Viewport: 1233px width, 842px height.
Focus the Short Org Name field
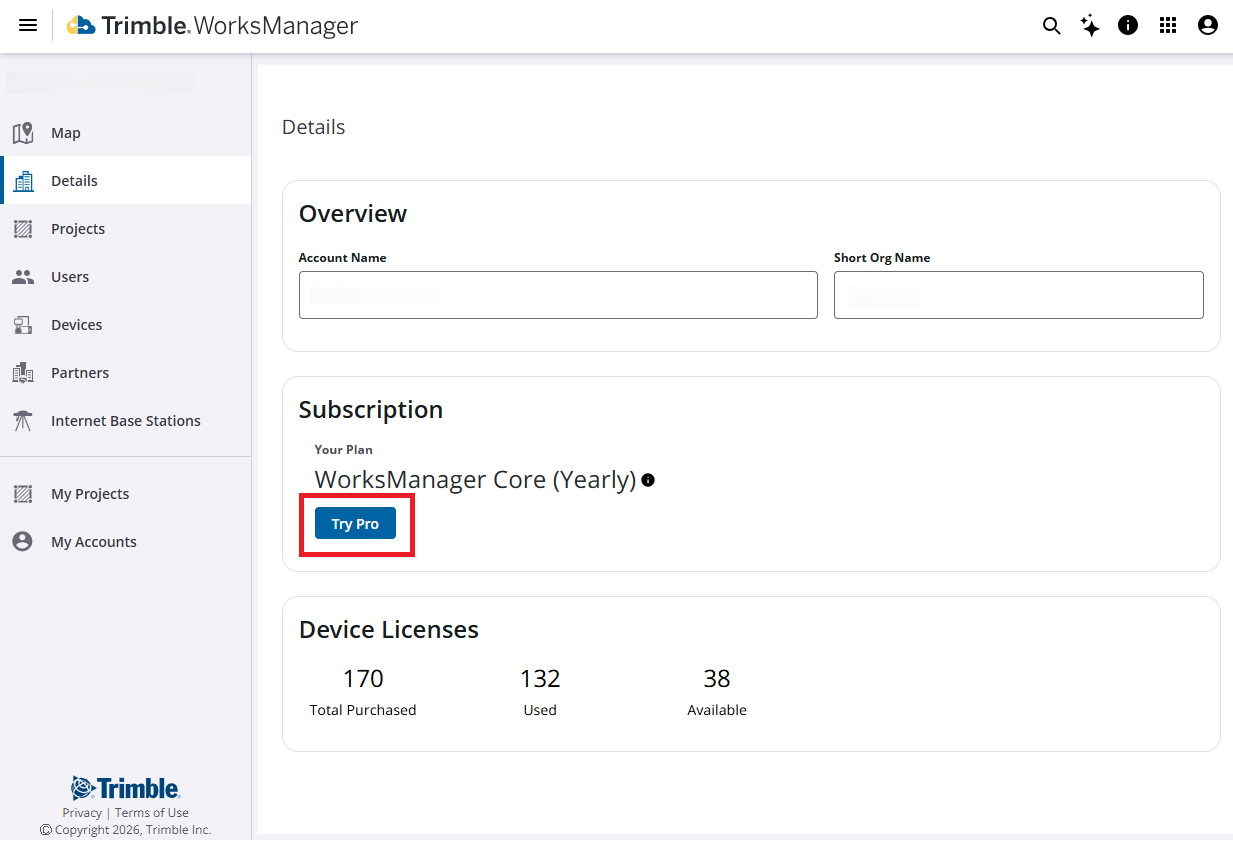click(x=1018, y=295)
